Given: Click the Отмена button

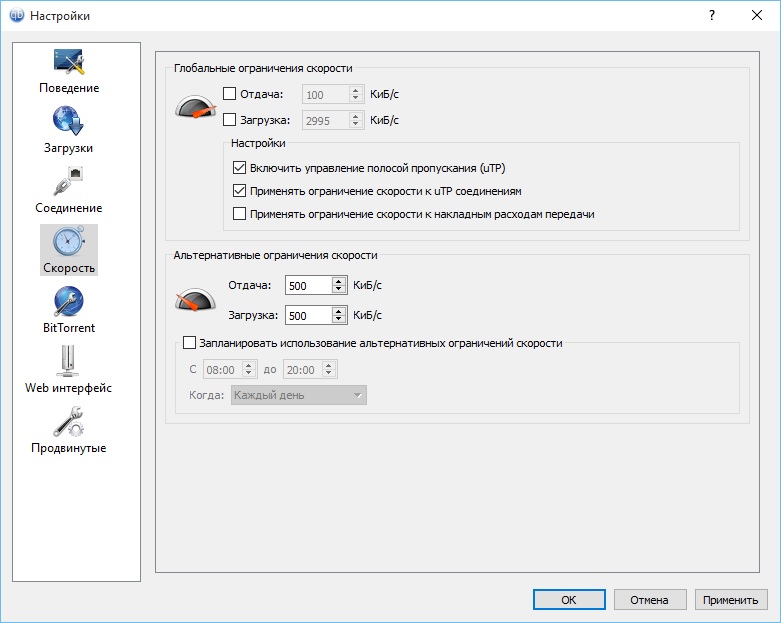Looking at the screenshot, I should click(650, 600).
